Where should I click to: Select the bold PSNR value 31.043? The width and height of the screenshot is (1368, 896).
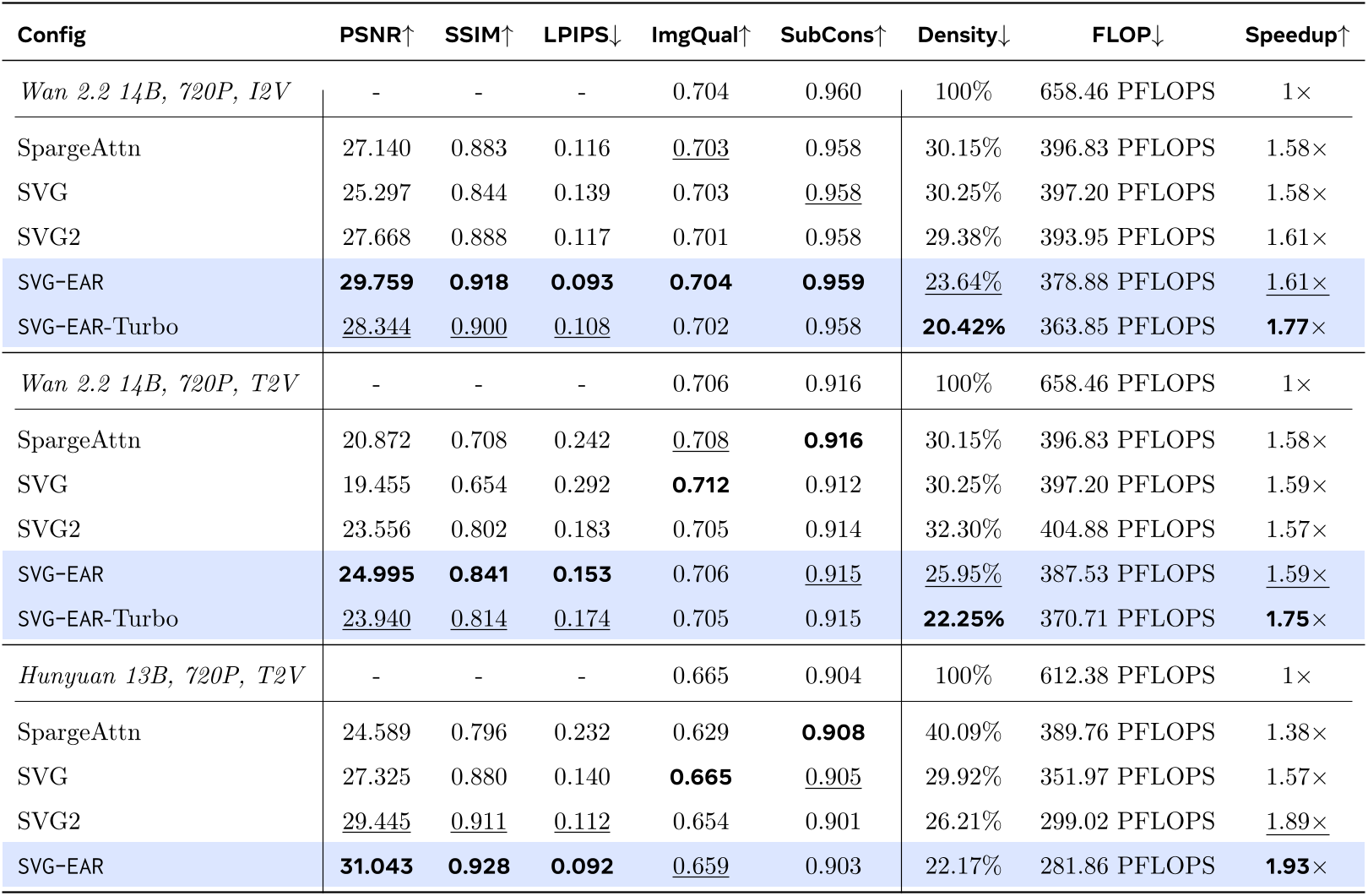pyautogui.click(x=377, y=866)
